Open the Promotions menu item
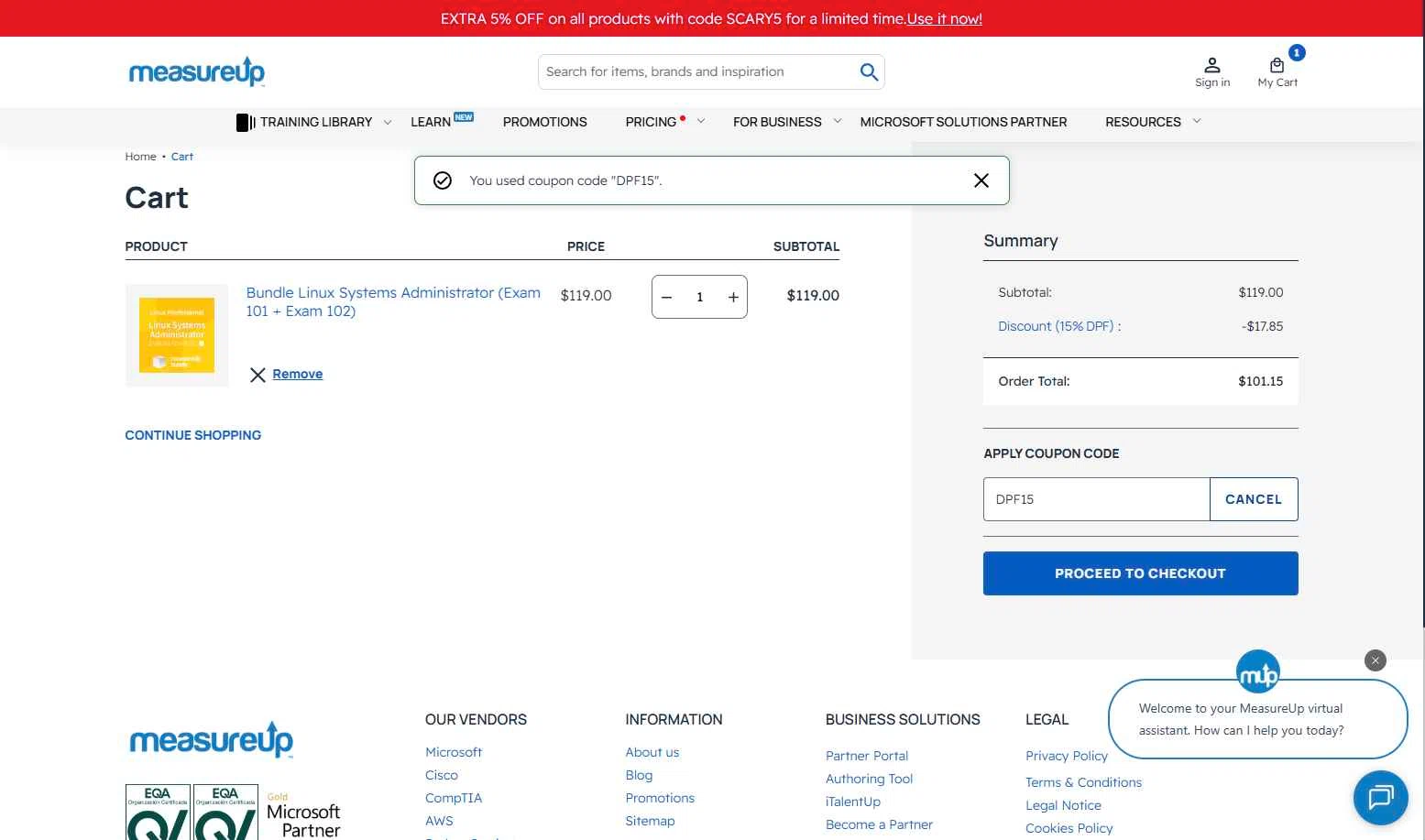This screenshot has width=1425, height=840. 544,122
